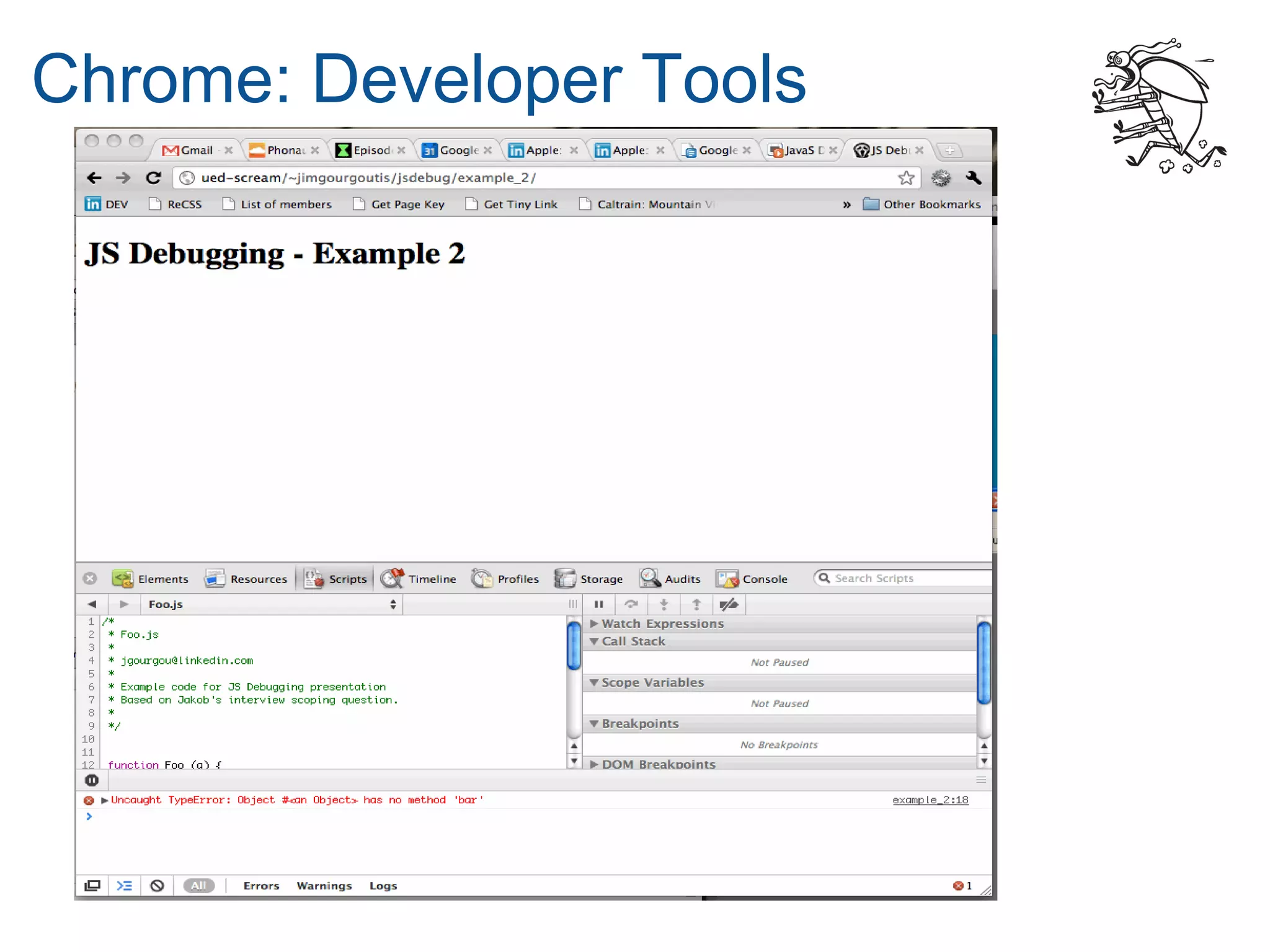Filter console by Errors

tap(261, 886)
